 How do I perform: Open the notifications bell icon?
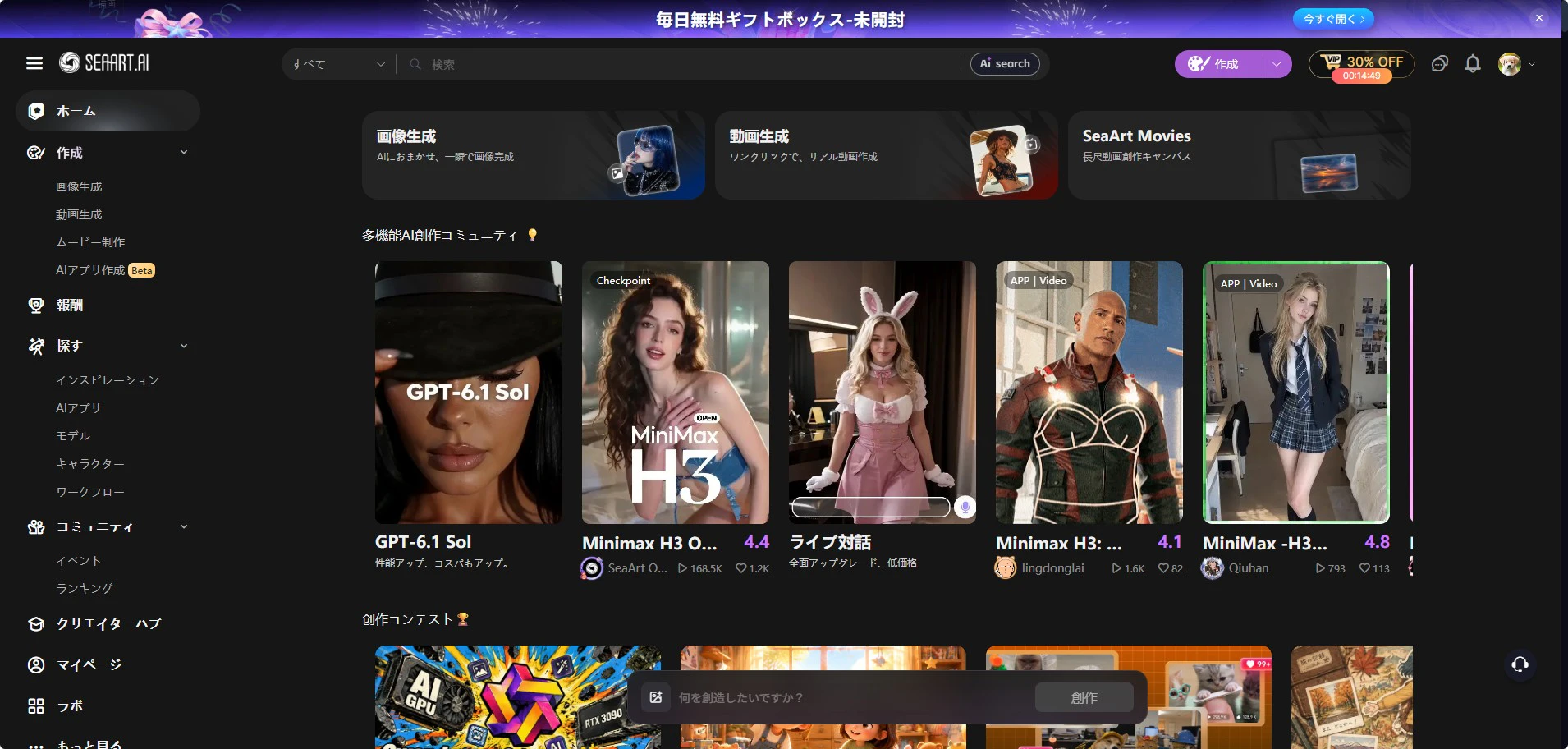click(x=1473, y=64)
